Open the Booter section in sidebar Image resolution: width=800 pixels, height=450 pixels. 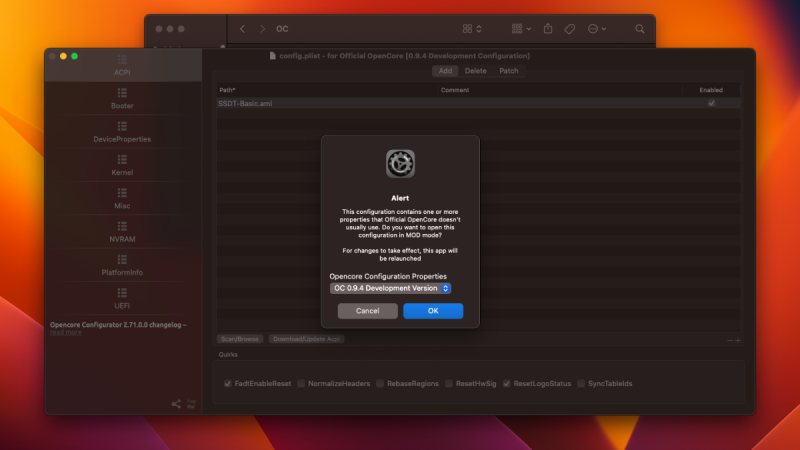122,98
